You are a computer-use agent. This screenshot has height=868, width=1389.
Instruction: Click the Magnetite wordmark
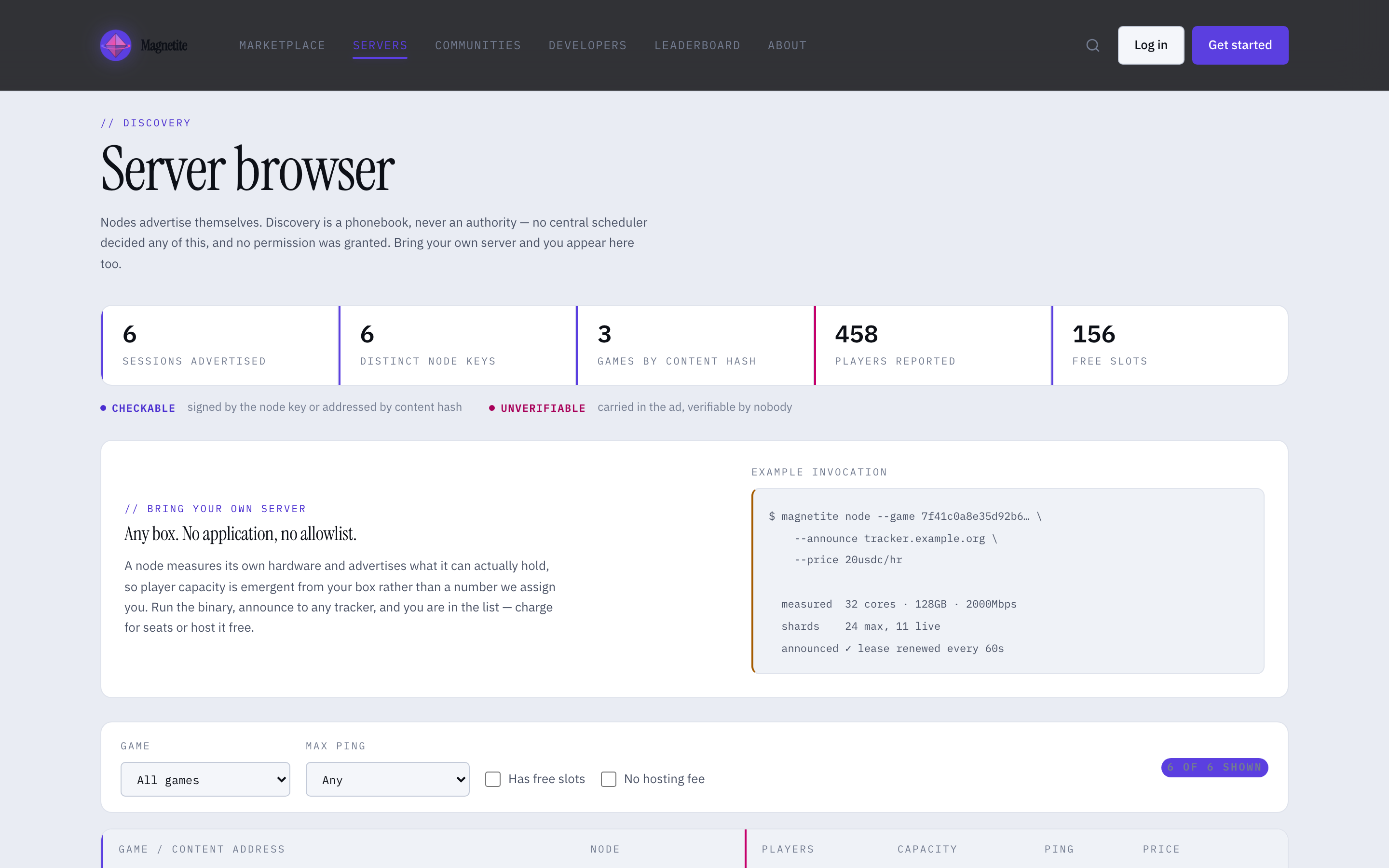coord(164,45)
